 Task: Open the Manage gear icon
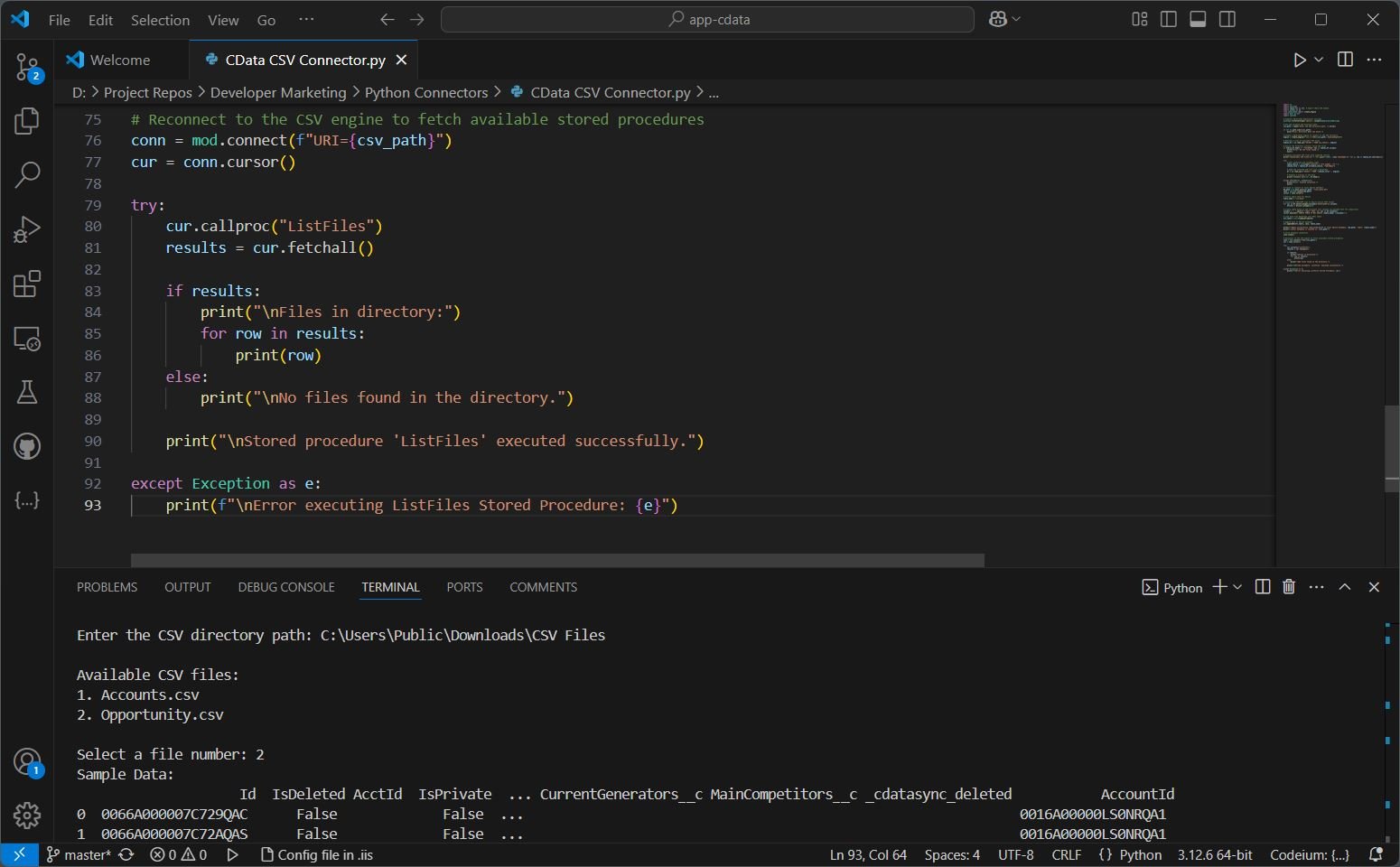tap(27, 816)
